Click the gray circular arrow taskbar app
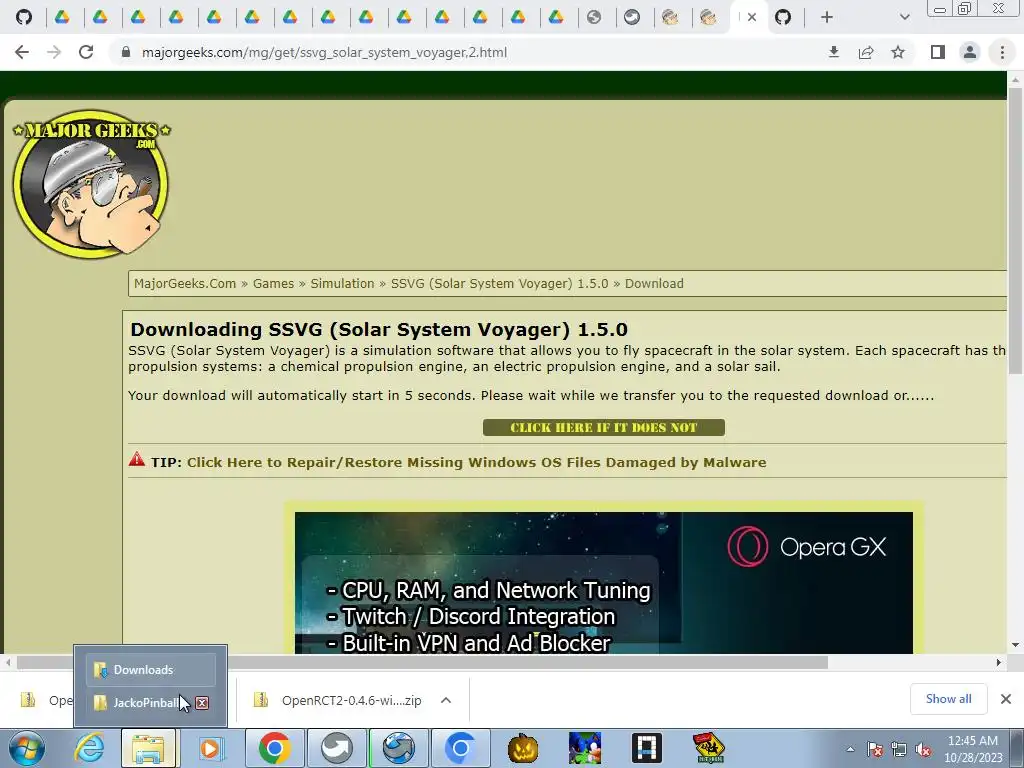The width and height of the screenshot is (1024, 768). pos(336,748)
